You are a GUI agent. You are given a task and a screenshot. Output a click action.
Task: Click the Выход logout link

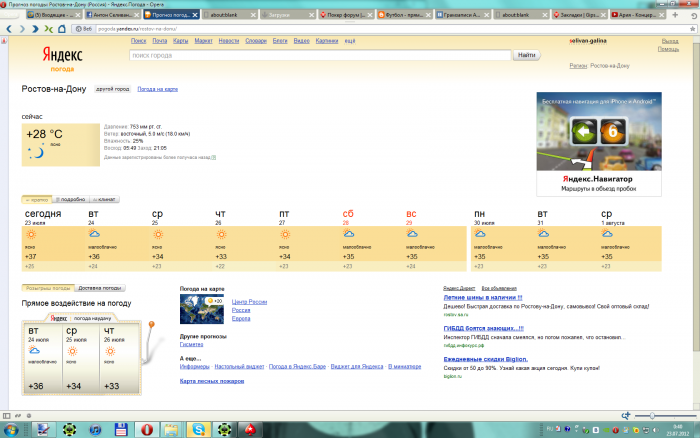coord(670,41)
